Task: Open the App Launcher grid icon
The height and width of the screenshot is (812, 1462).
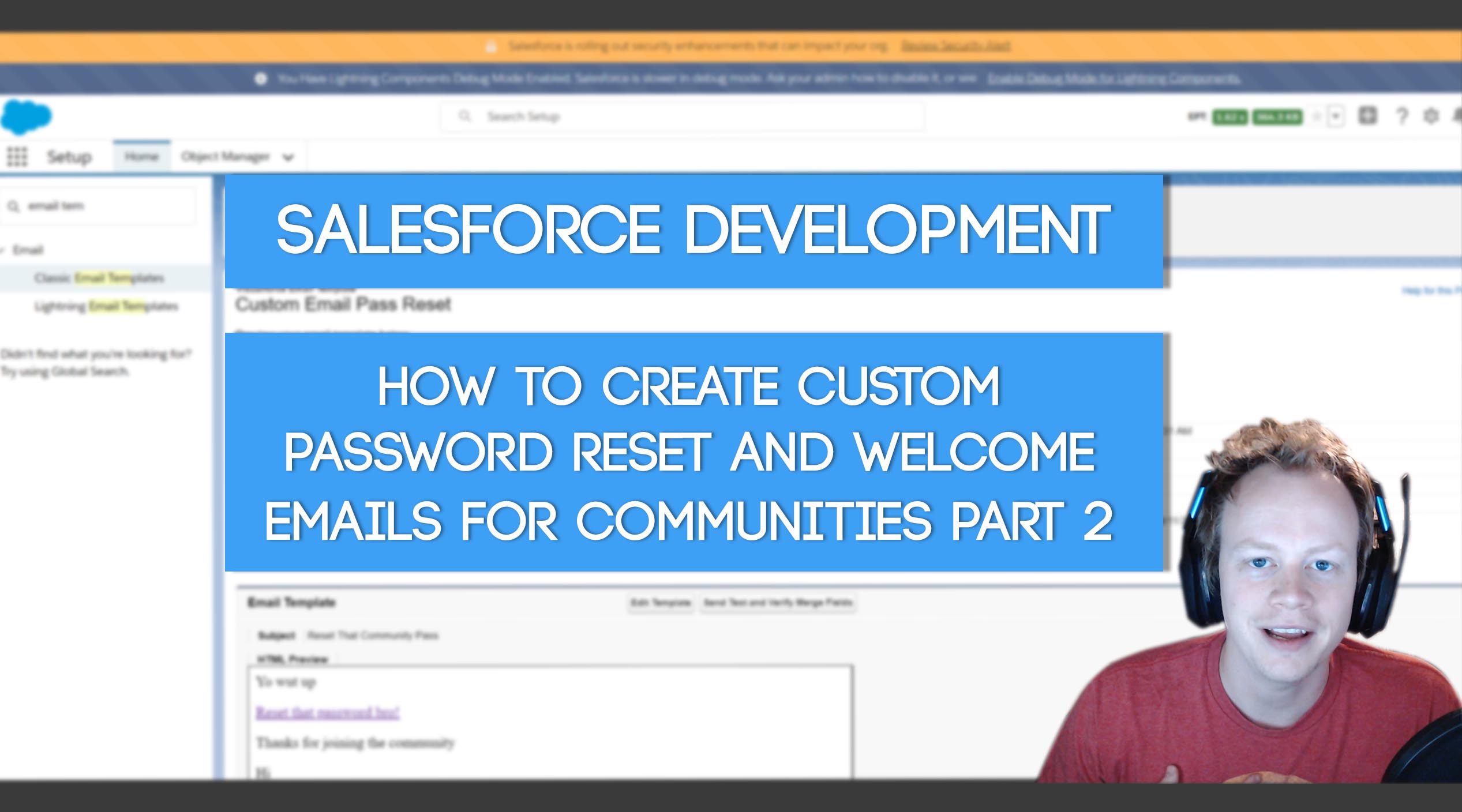Action: click(x=17, y=156)
